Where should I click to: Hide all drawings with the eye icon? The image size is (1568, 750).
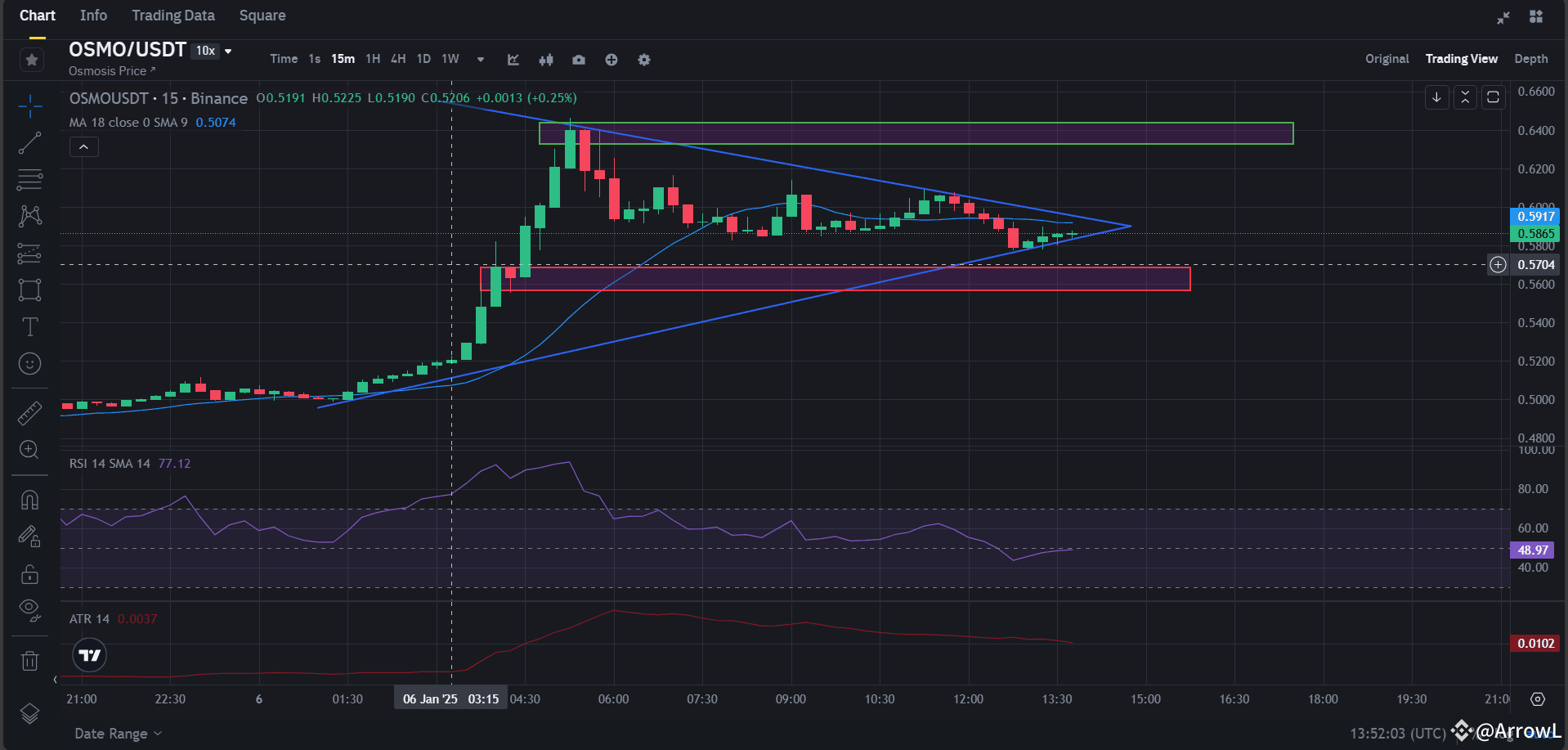[x=30, y=610]
